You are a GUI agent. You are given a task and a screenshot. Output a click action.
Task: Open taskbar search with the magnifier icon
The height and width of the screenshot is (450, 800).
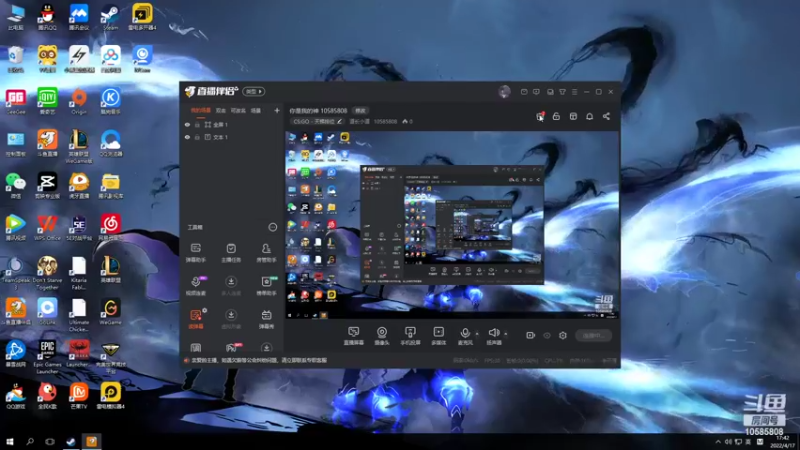[x=30, y=442]
